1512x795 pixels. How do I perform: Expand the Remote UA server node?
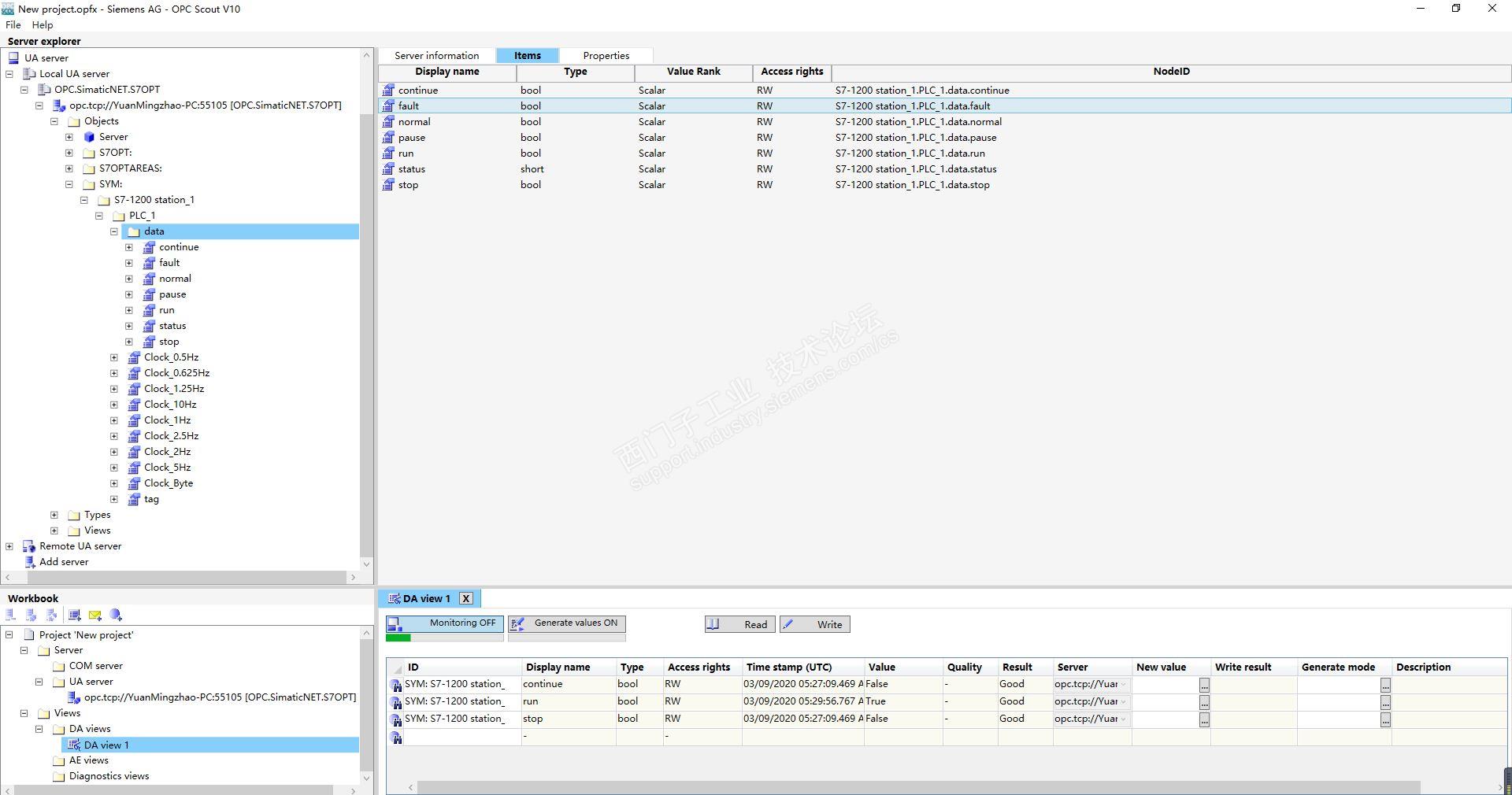(x=9, y=546)
